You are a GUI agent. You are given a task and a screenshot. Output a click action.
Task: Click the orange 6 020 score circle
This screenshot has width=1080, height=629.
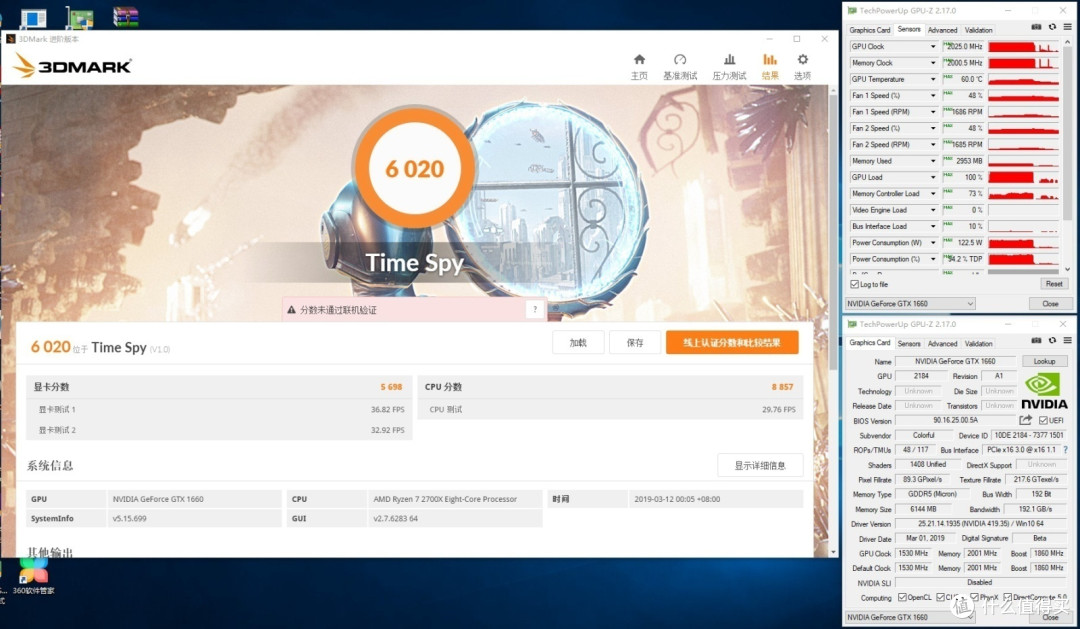414,167
